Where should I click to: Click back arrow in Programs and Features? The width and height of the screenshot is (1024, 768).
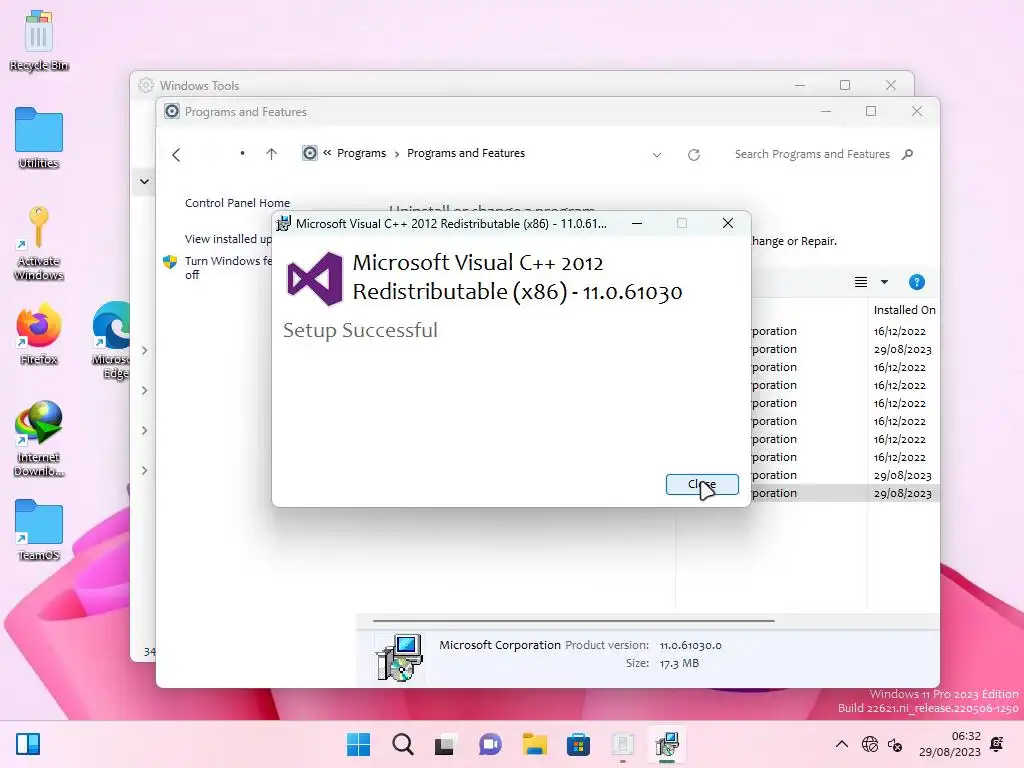pyautogui.click(x=176, y=155)
